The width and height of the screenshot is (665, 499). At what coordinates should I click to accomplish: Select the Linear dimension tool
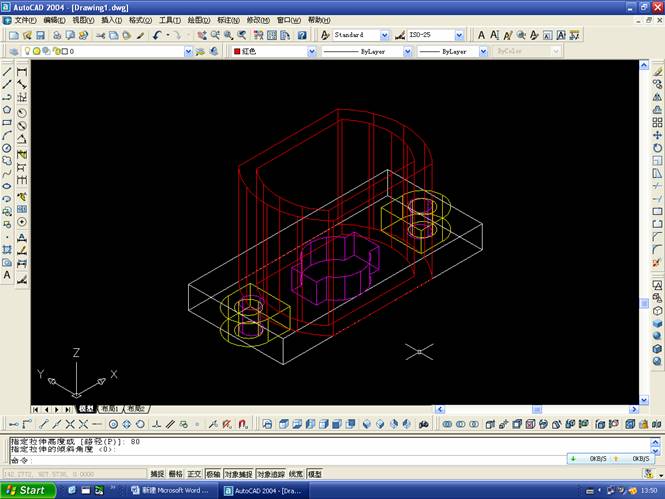coord(22,71)
